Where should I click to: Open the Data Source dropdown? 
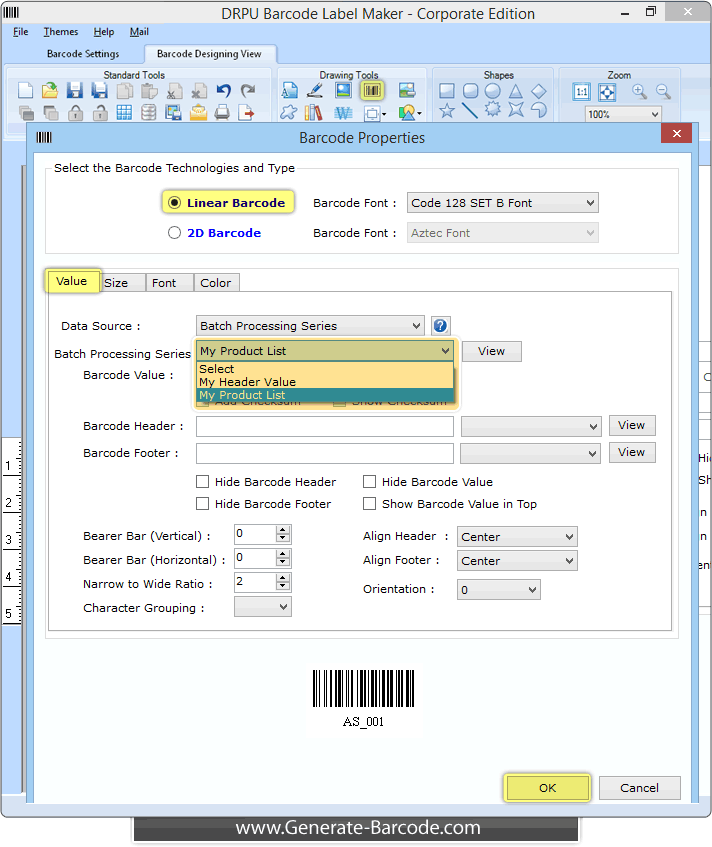[310, 326]
